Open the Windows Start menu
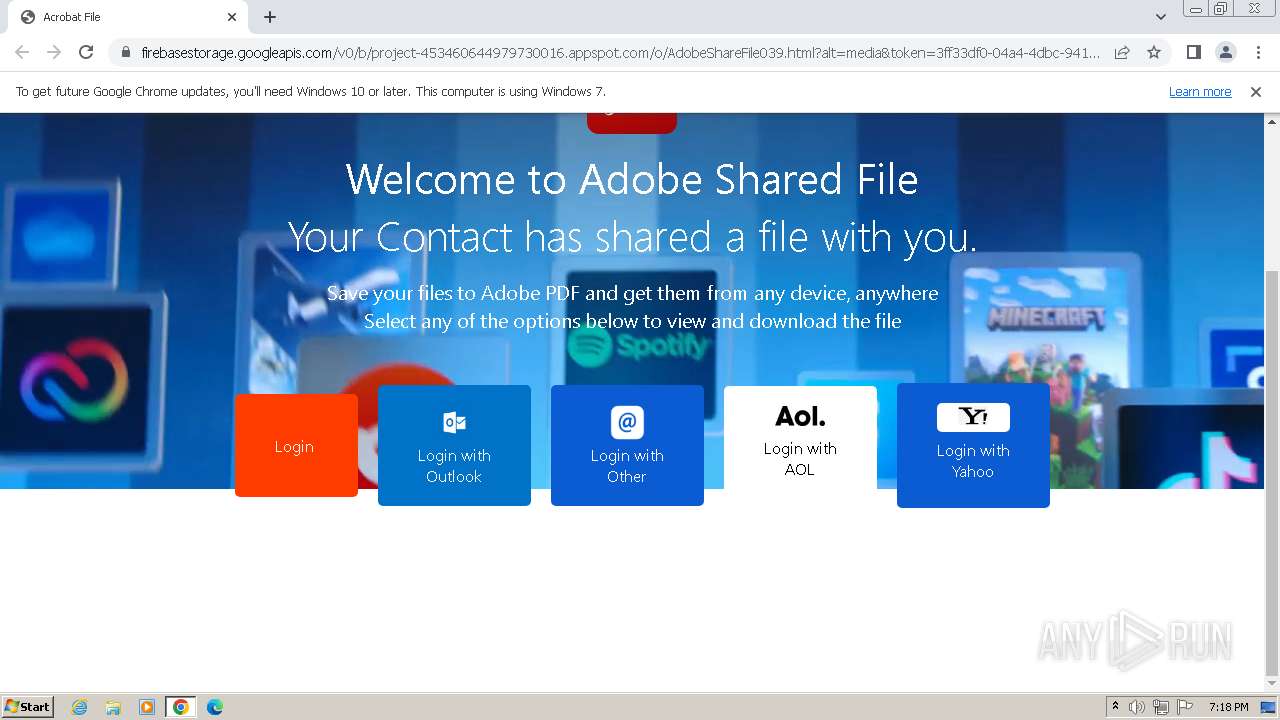This screenshot has height=720, width=1280. point(28,706)
